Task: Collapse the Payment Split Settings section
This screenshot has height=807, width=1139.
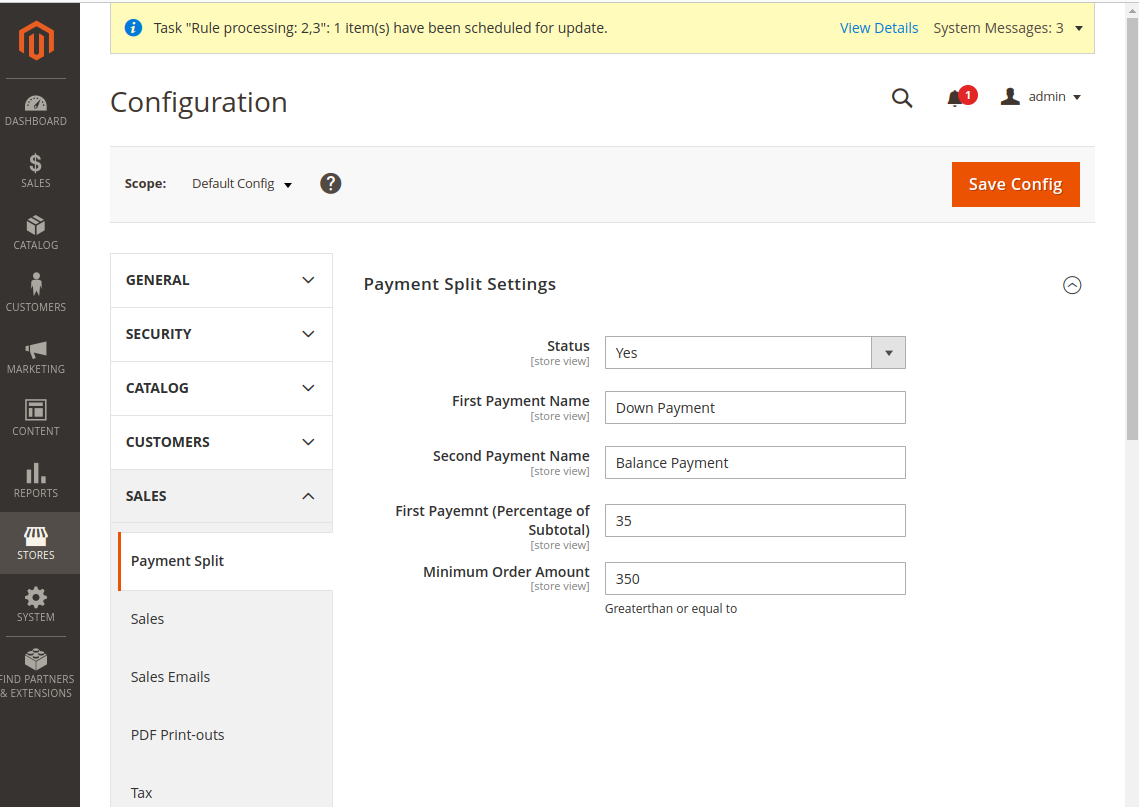Action: coord(1072,285)
